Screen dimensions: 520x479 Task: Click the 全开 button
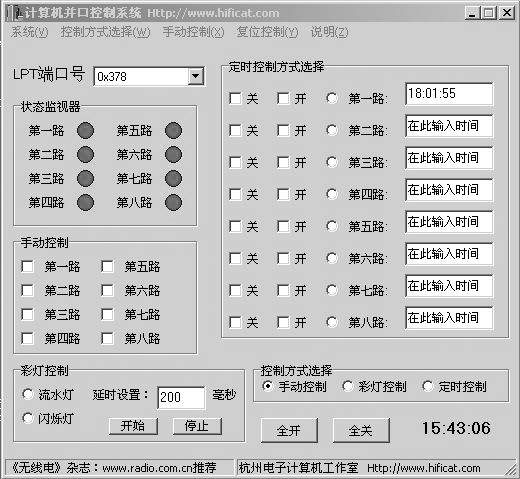click(x=289, y=430)
